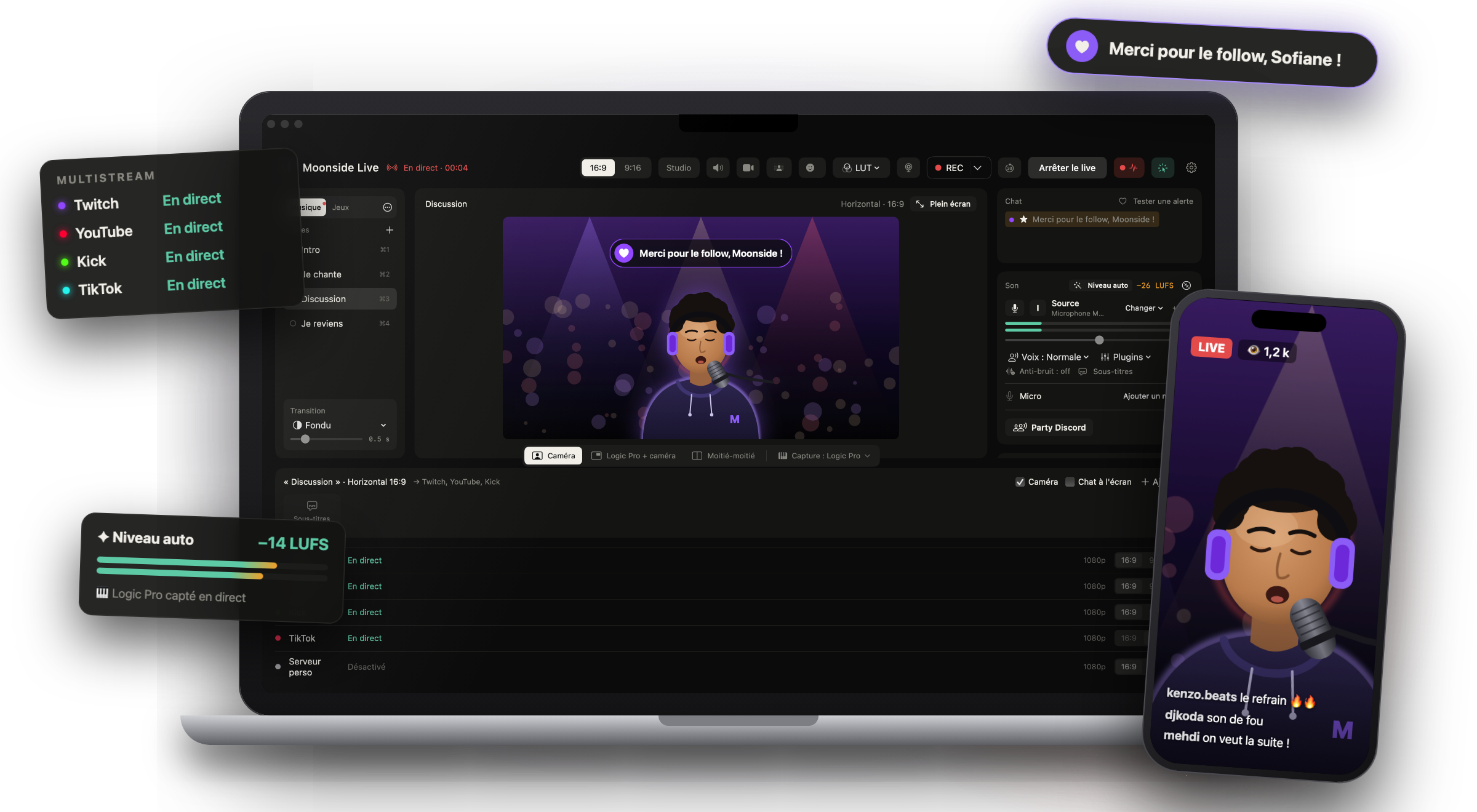Click the compress icon next to -26 LUFS
Viewport: 1477px width, 812px height.
pos(1187,285)
